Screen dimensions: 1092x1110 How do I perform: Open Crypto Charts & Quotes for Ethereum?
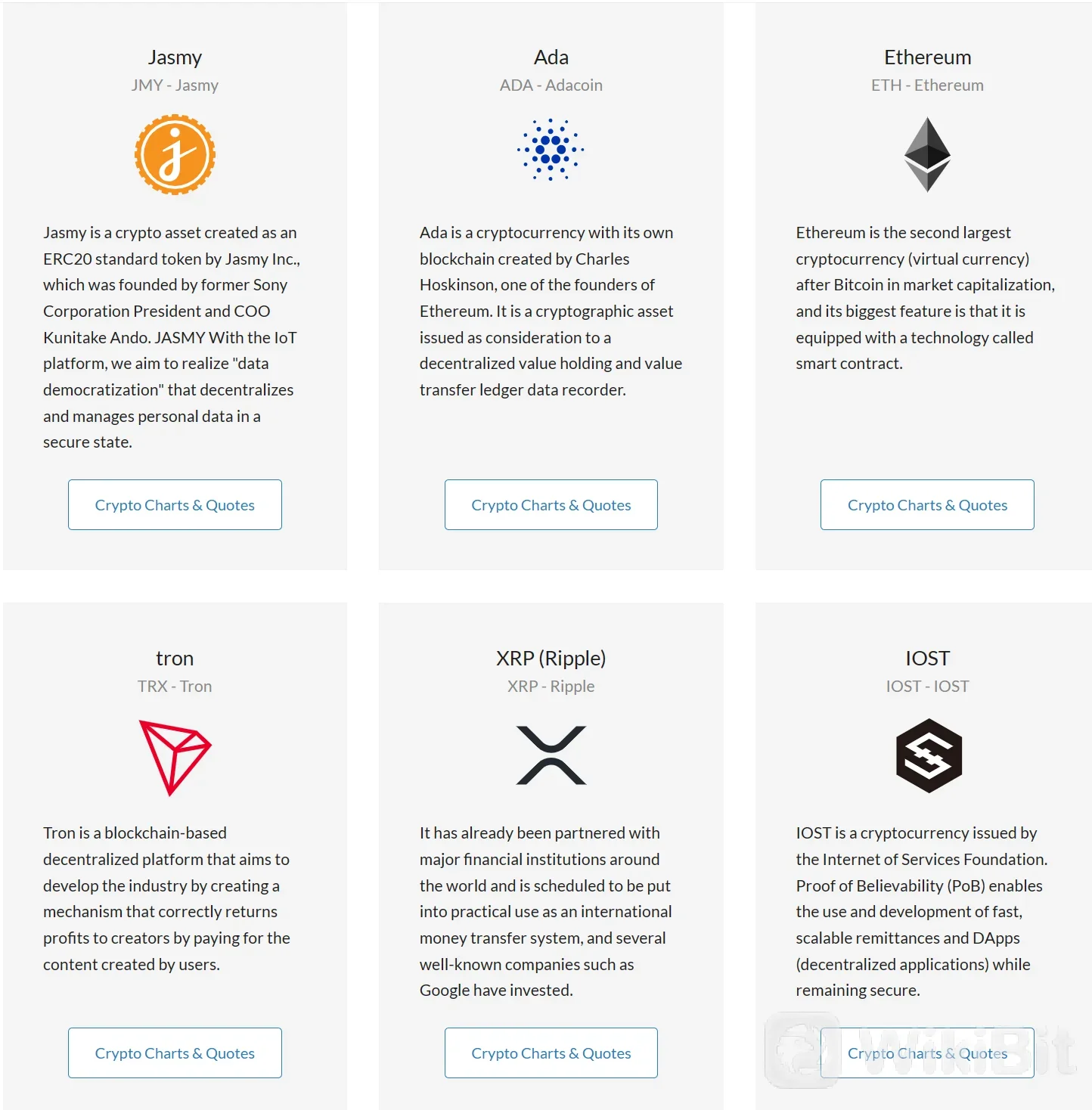pos(927,505)
